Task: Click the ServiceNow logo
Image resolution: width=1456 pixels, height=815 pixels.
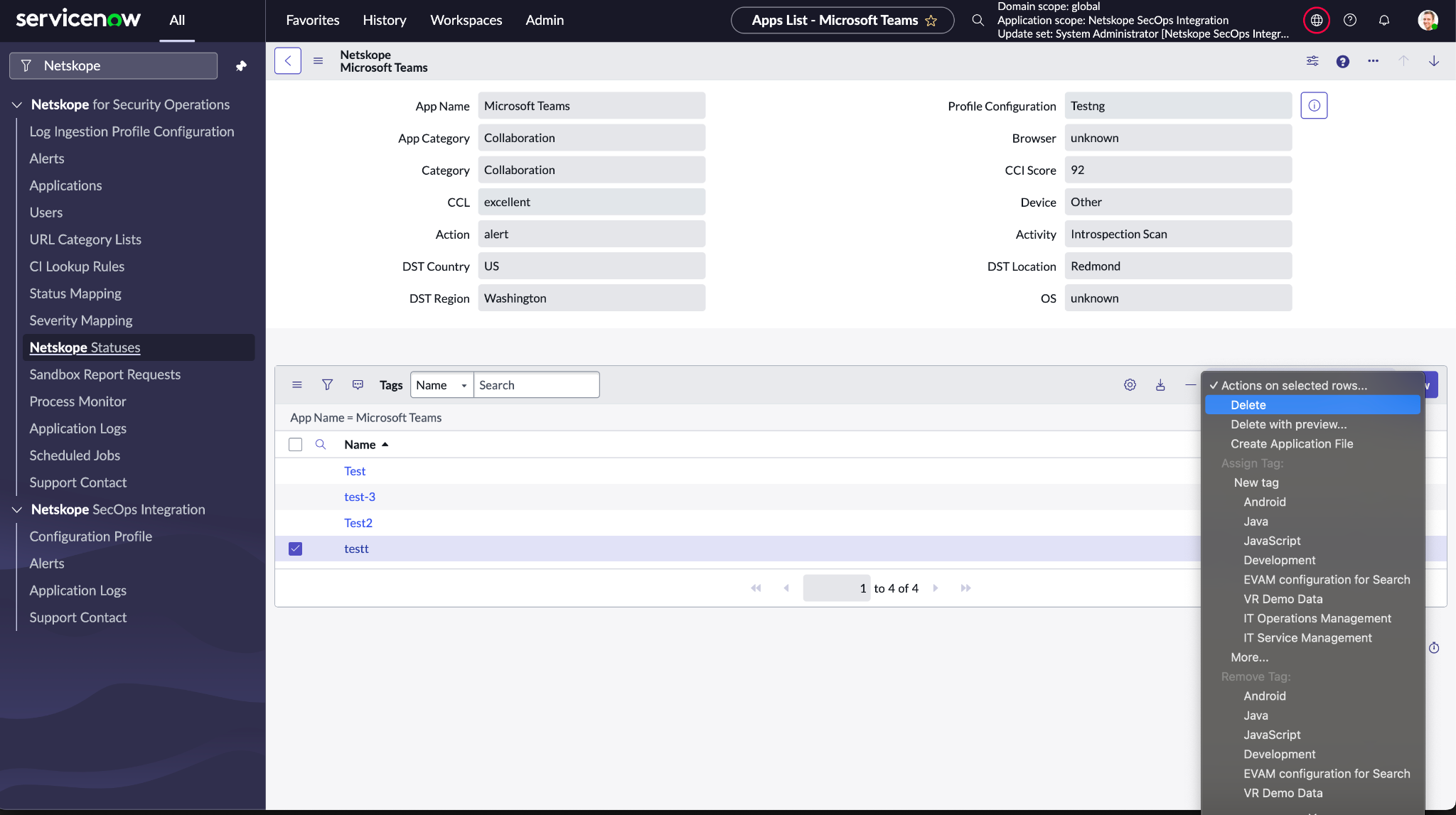Action: click(78, 19)
